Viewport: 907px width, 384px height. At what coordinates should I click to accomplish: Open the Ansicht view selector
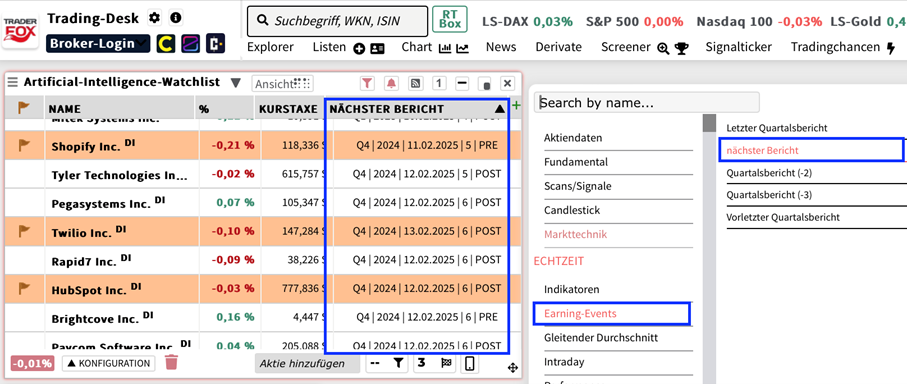click(x=282, y=84)
